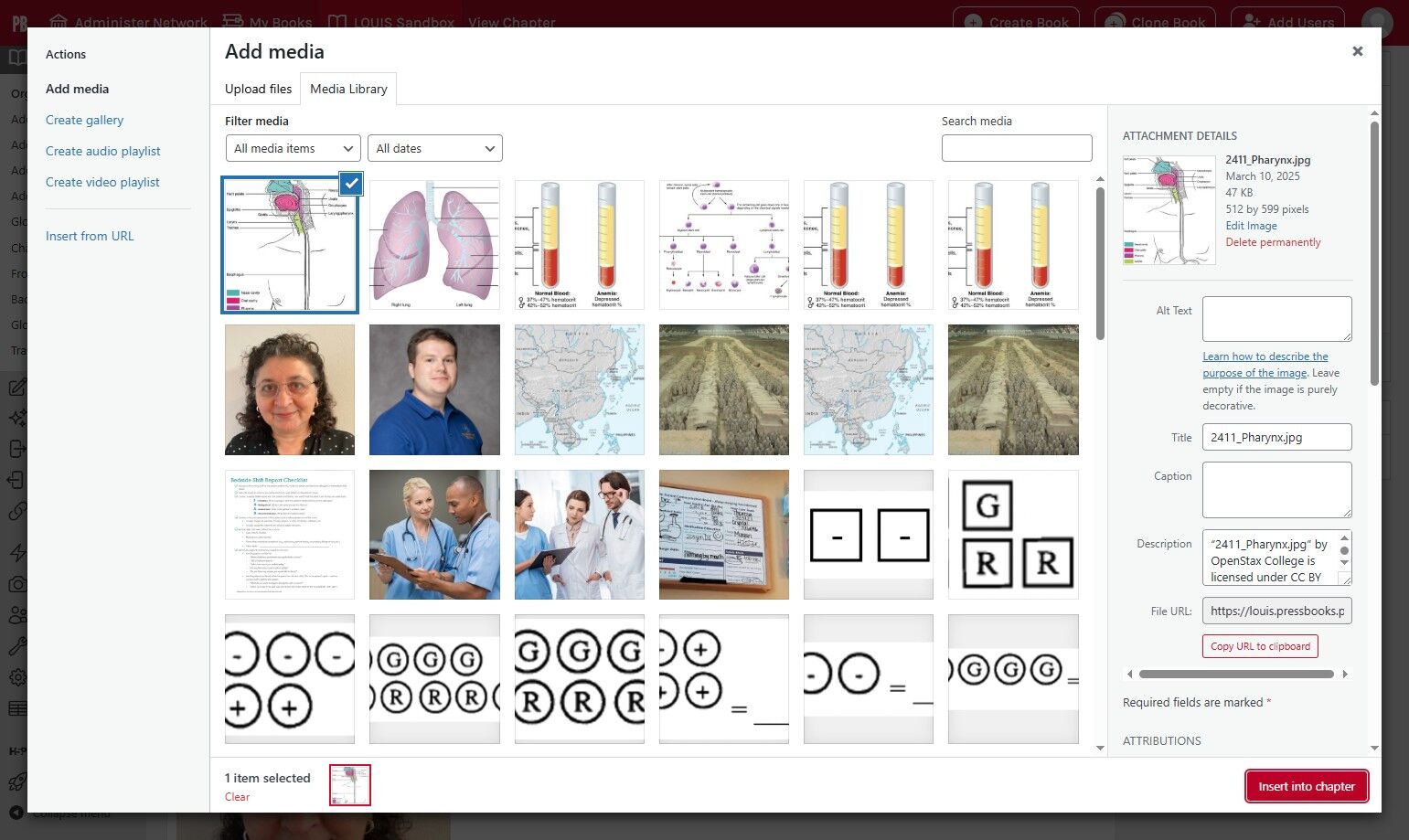Click the File URL field
1409x840 pixels.
click(x=1277, y=611)
